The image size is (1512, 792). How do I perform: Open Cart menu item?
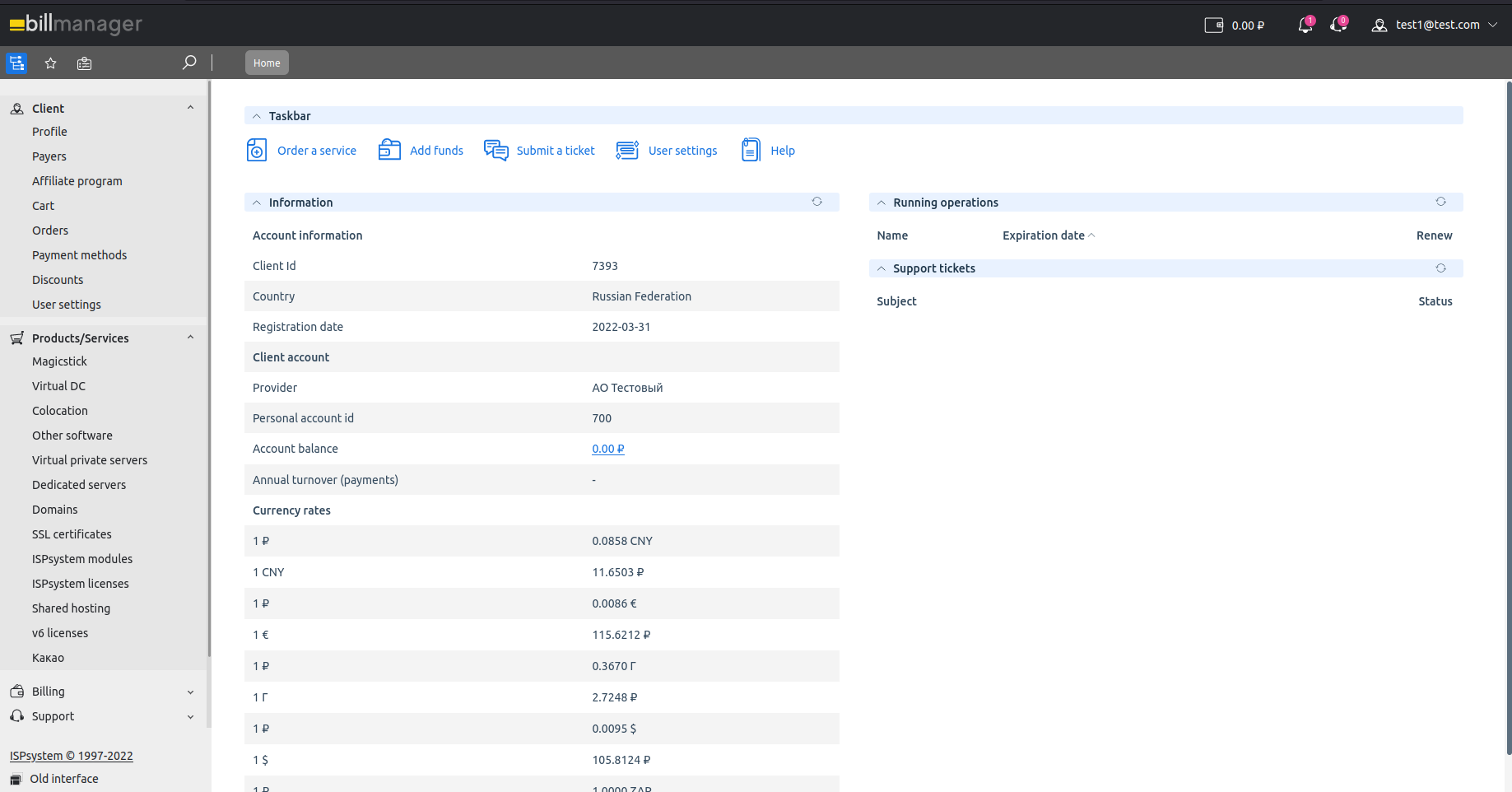[x=43, y=206]
